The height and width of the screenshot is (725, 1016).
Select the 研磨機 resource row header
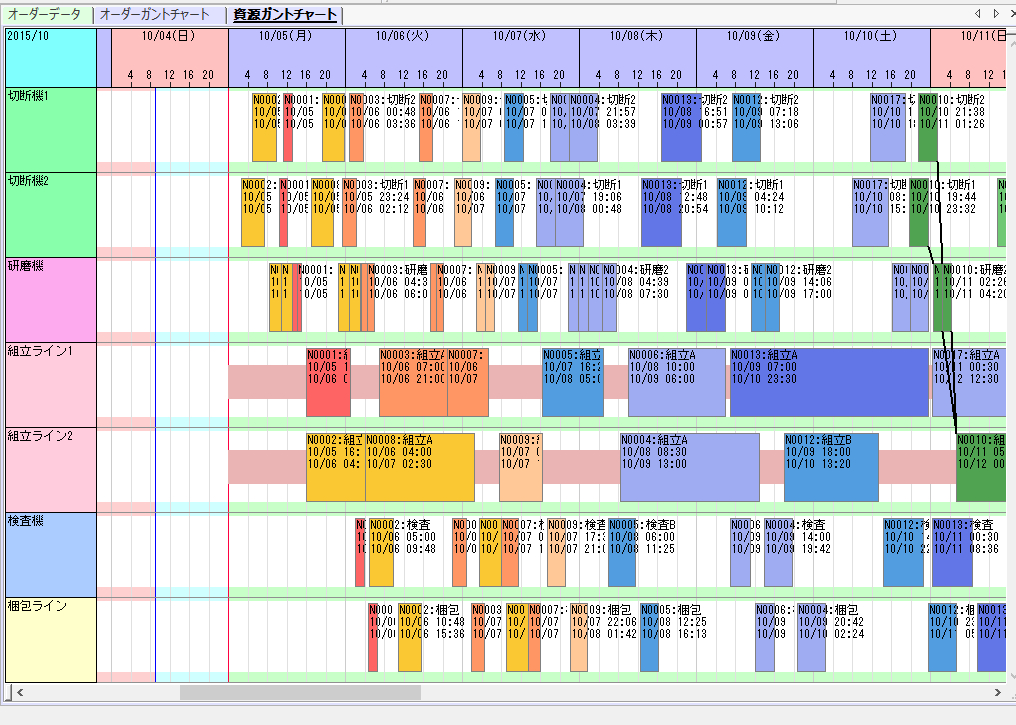[x=51, y=300]
